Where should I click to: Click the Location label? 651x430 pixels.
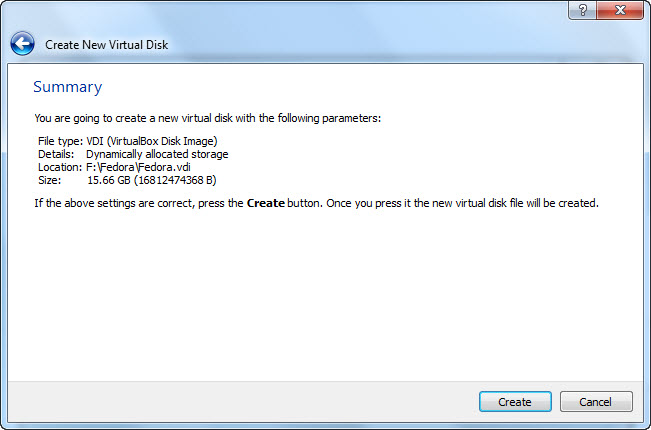point(60,167)
